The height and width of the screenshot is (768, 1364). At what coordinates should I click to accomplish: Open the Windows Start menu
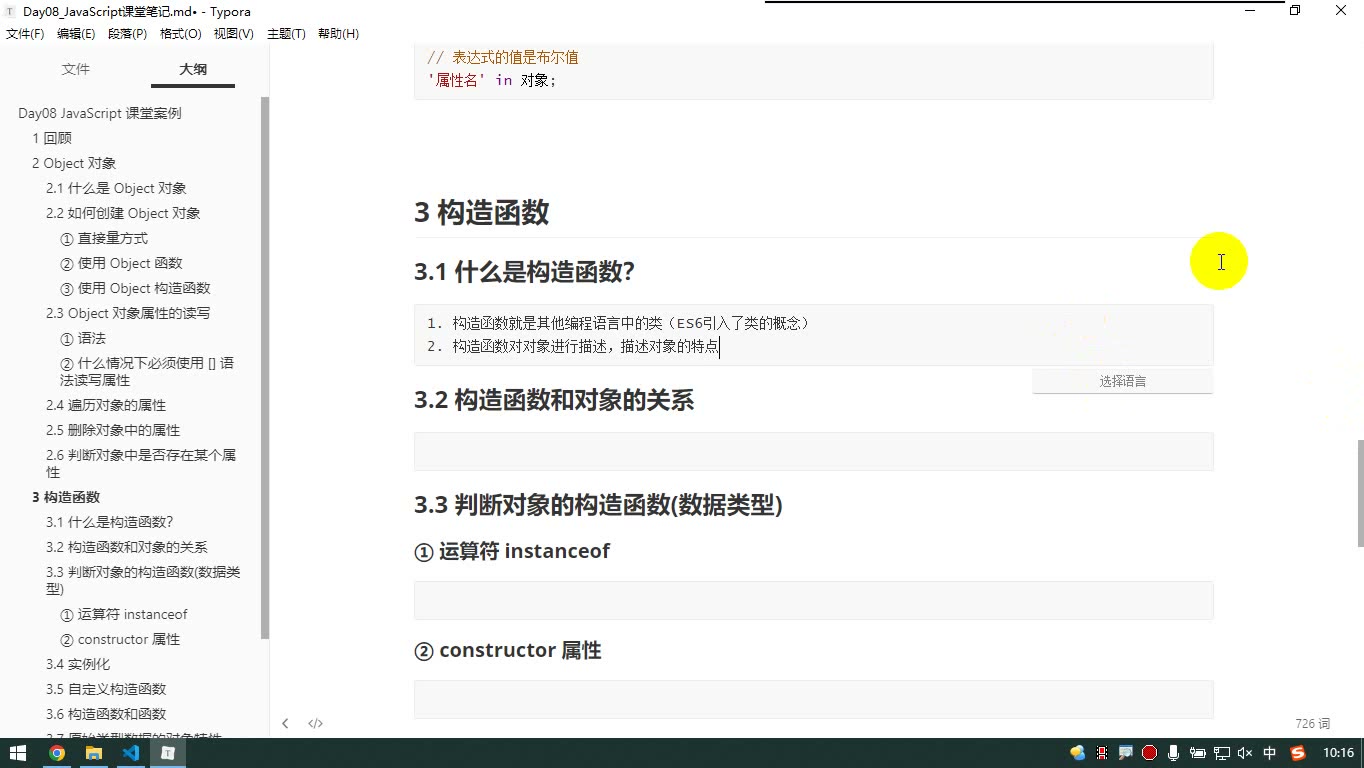[18, 753]
